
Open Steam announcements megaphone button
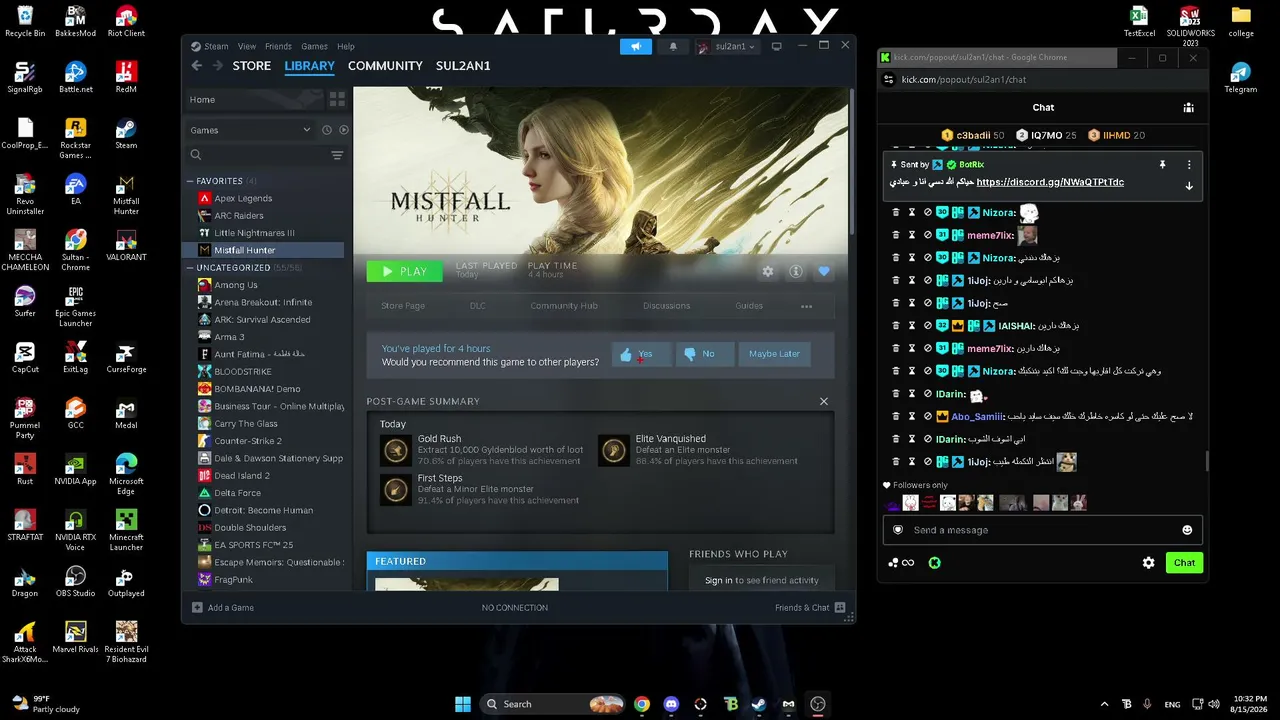pyautogui.click(x=636, y=46)
